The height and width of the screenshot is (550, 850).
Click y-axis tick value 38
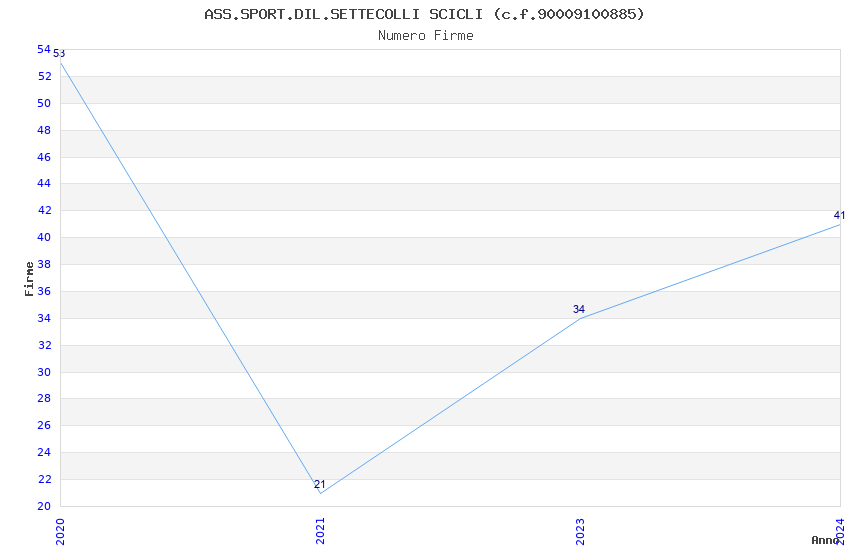(44, 264)
